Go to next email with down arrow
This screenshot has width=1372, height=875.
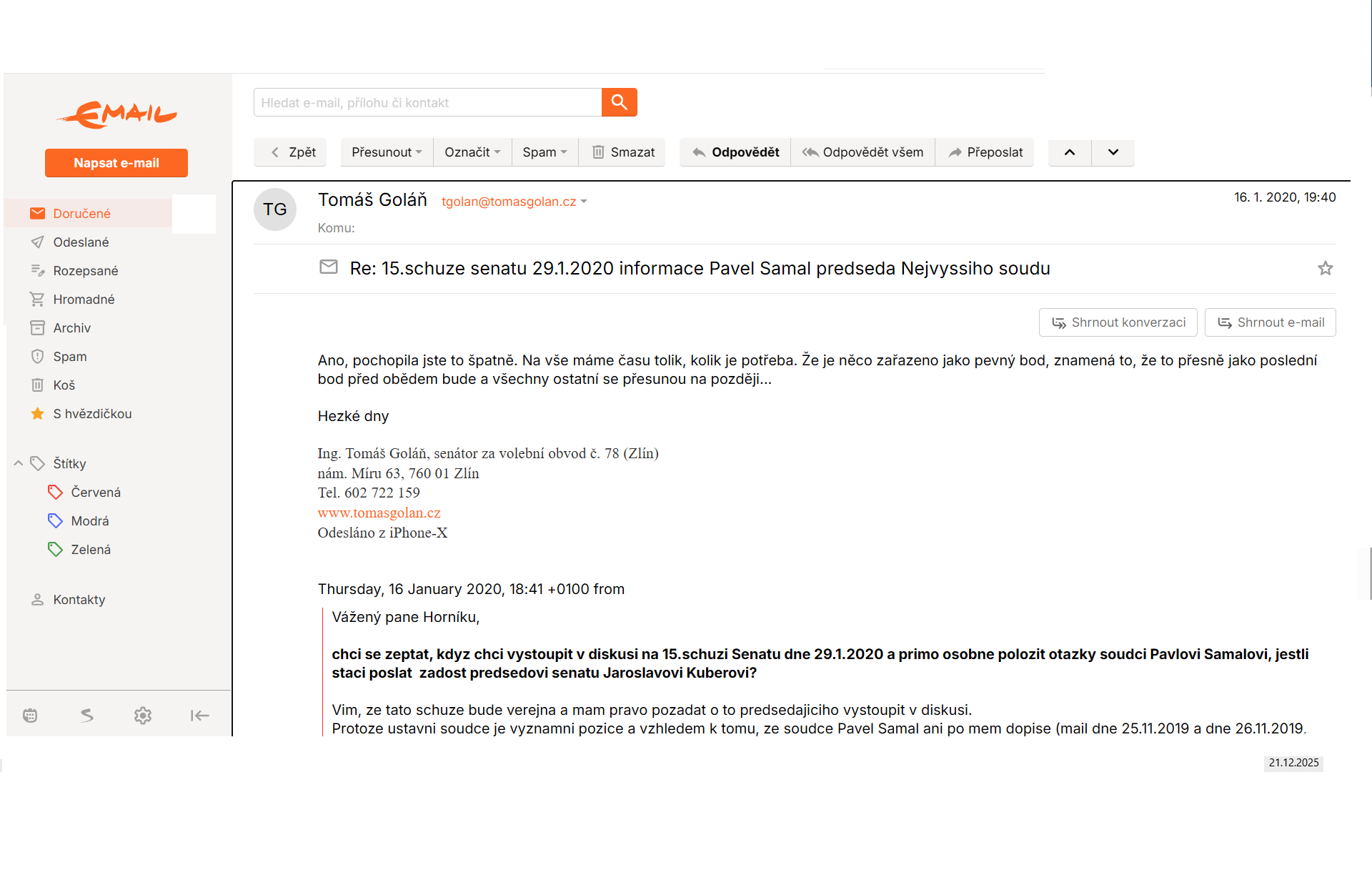click(x=1113, y=152)
